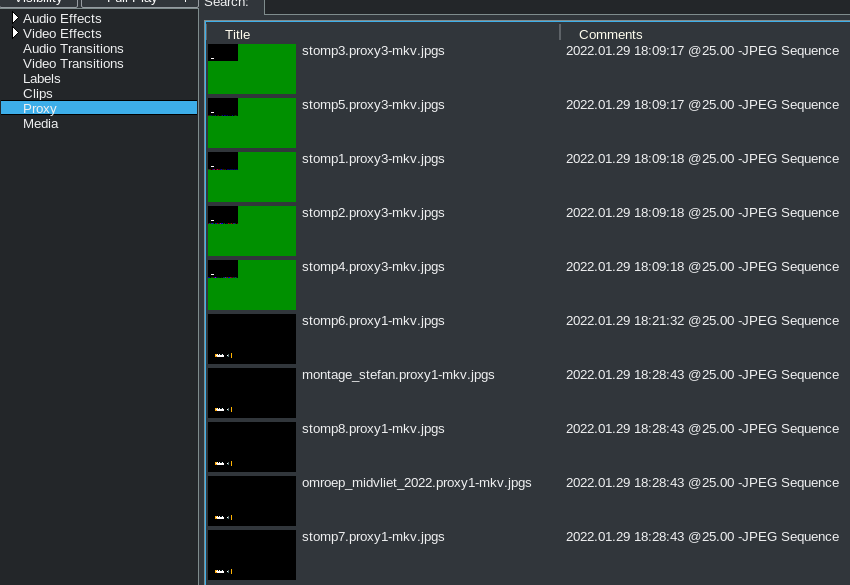Click the Visibility button
This screenshot has height=585, width=850.
tap(38, 2)
